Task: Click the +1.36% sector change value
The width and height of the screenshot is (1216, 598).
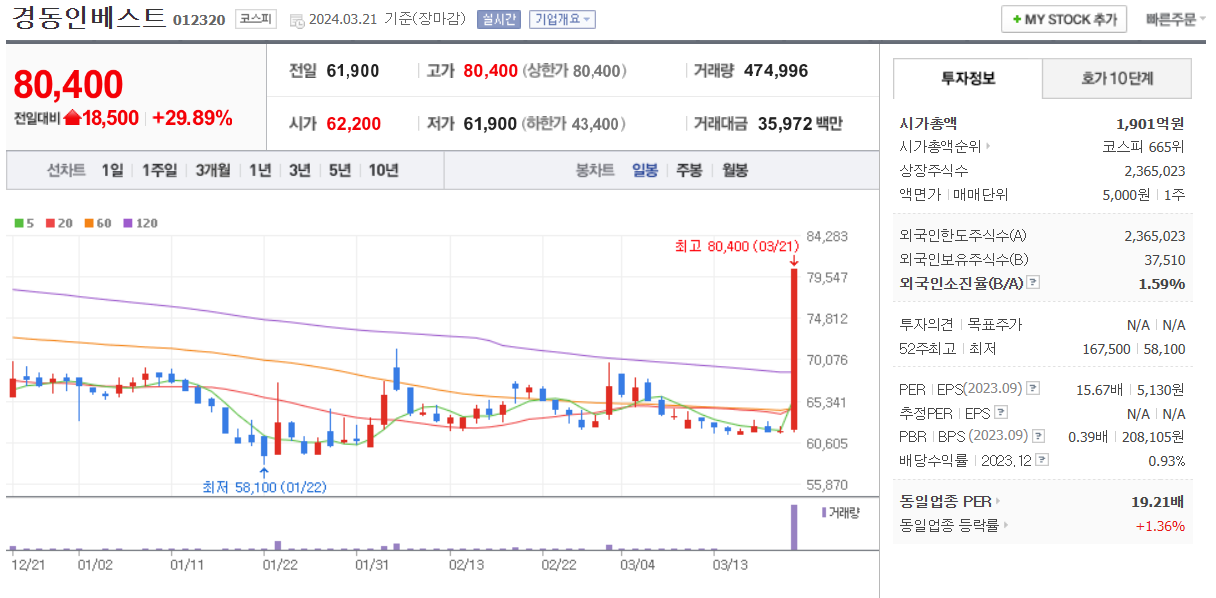Action: tap(1160, 526)
